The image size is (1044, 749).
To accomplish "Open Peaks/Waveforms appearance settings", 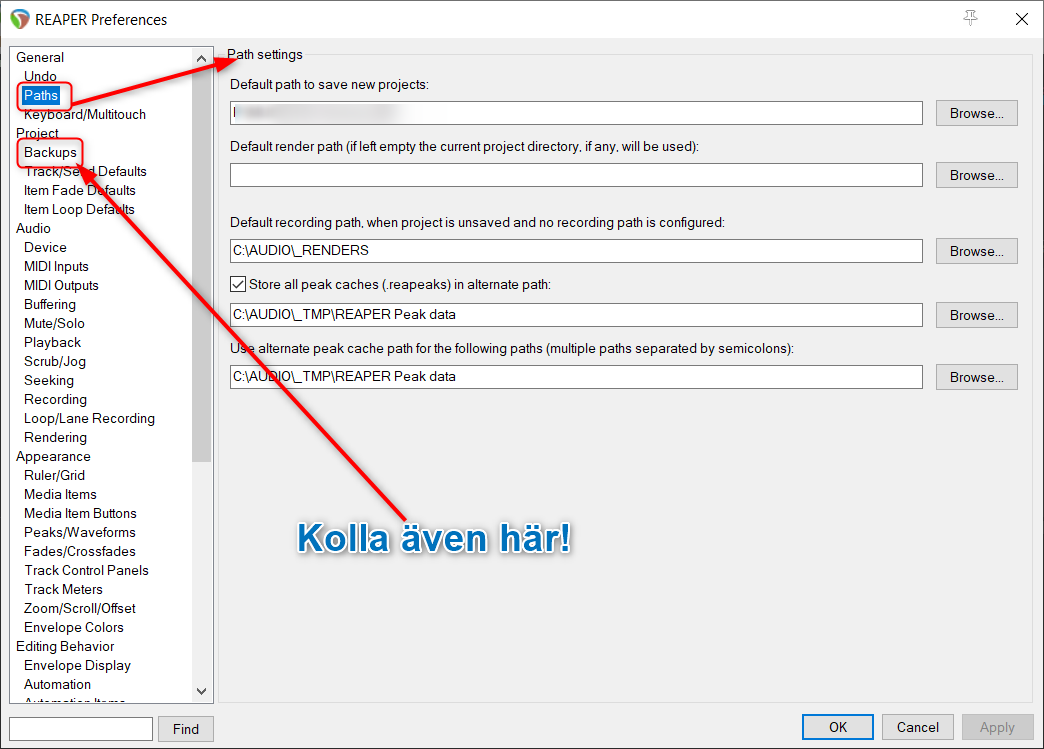I will 79,532.
